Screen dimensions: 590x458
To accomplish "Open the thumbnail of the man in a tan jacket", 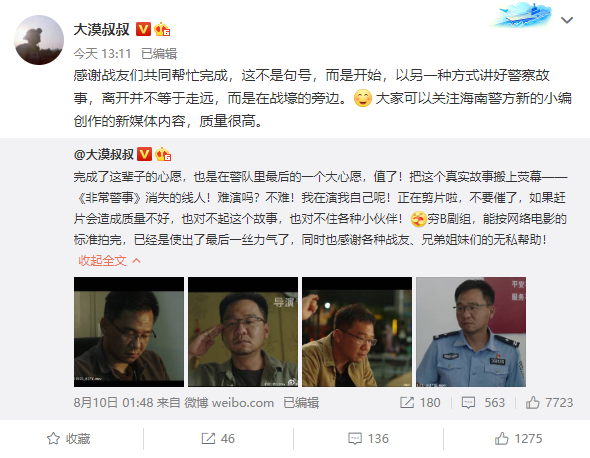I will pos(357,332).
